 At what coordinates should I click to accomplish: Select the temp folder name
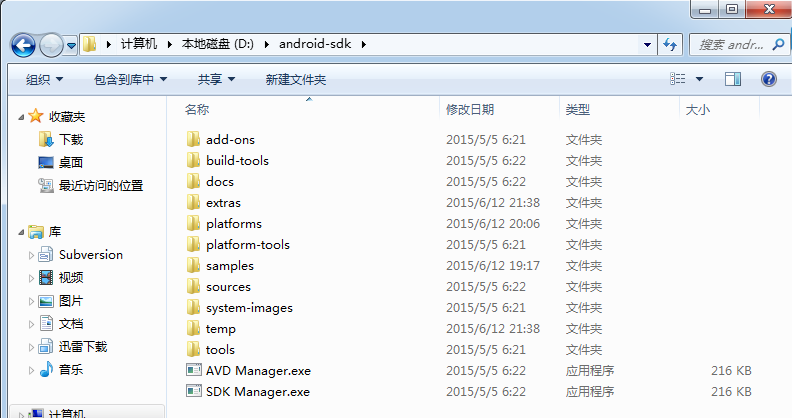221,329
